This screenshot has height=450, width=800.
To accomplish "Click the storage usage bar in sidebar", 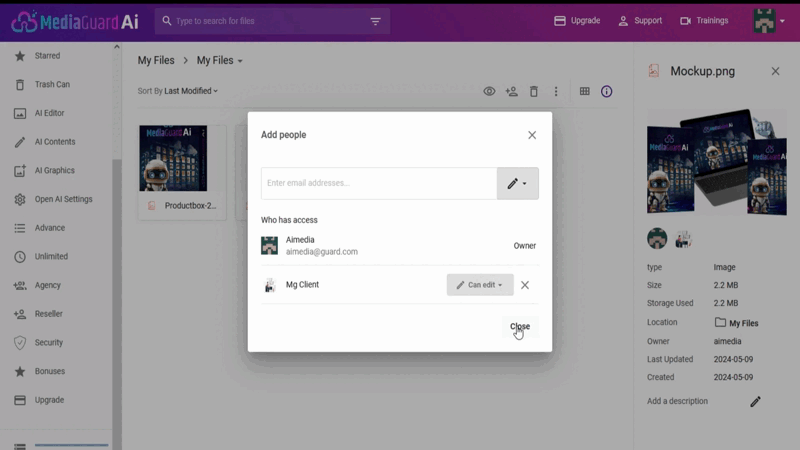I will 71,445.
